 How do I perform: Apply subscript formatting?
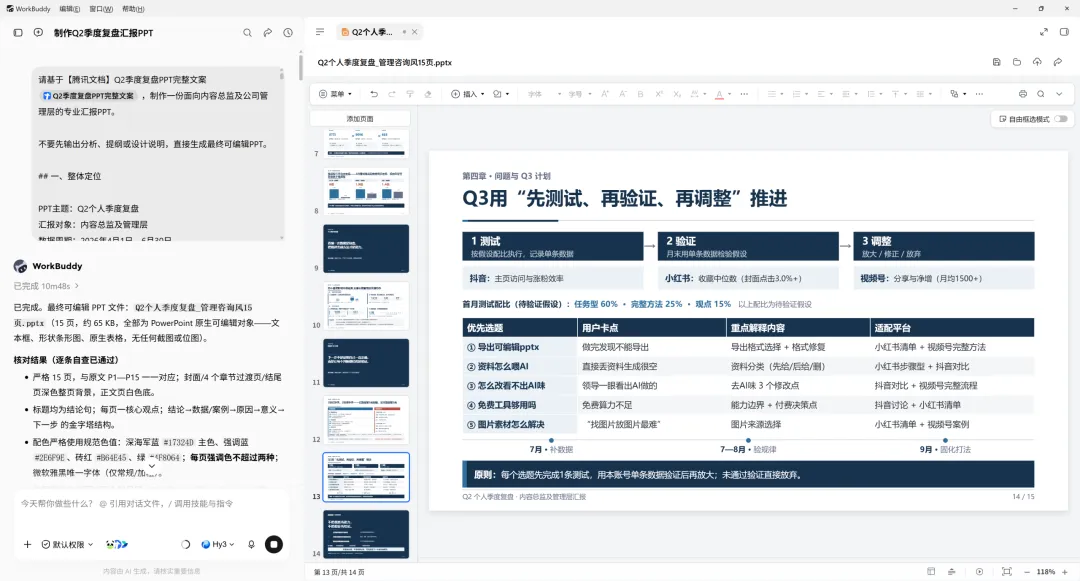676,94
